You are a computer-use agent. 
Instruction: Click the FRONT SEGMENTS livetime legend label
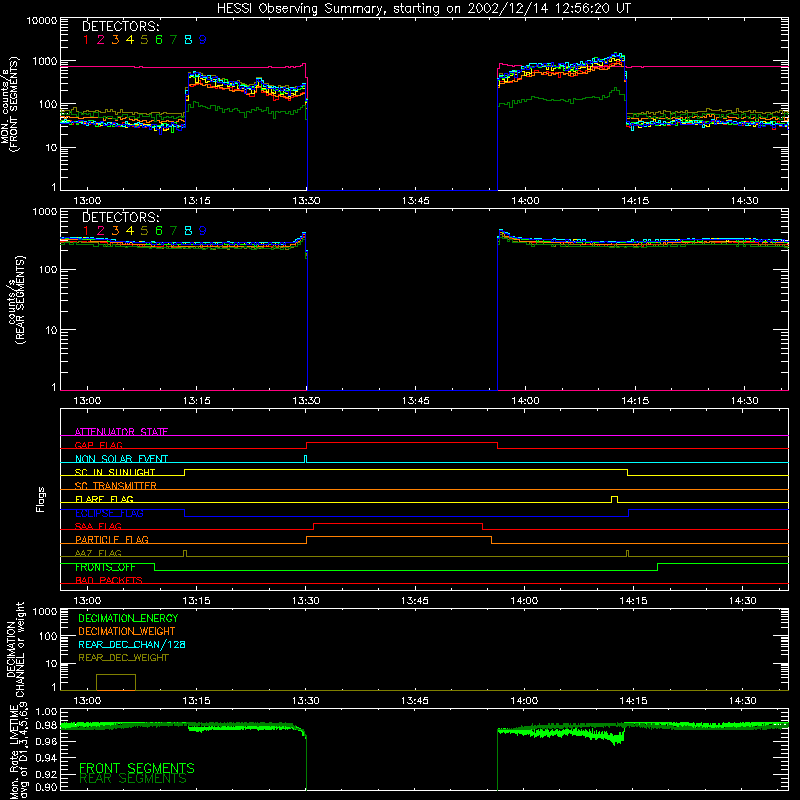(137, 768)
